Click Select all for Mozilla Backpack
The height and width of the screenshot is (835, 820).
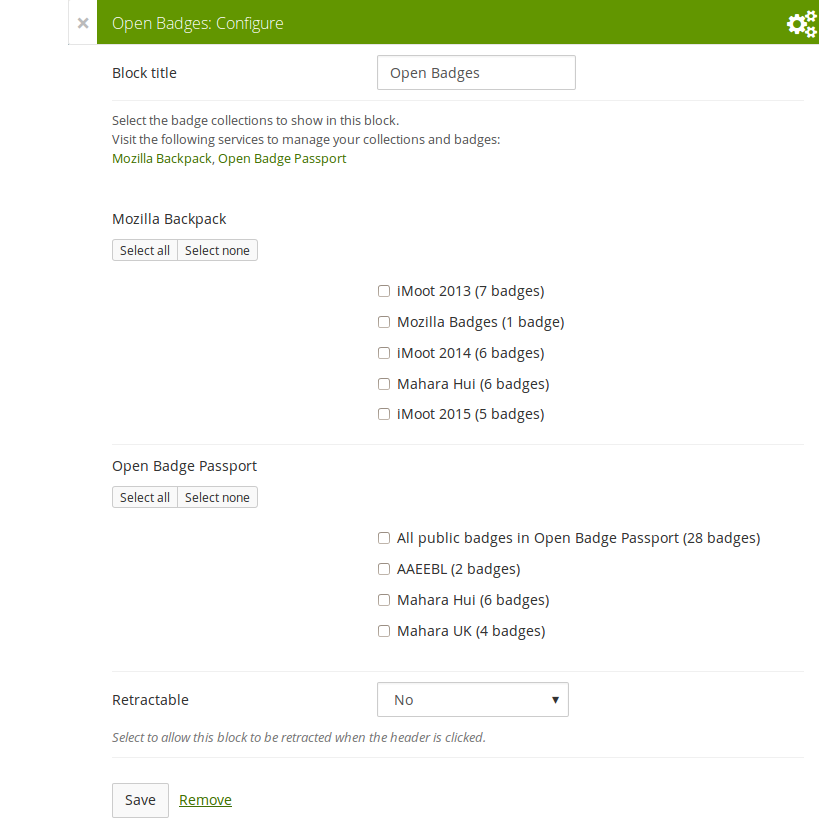pos(145,250)
